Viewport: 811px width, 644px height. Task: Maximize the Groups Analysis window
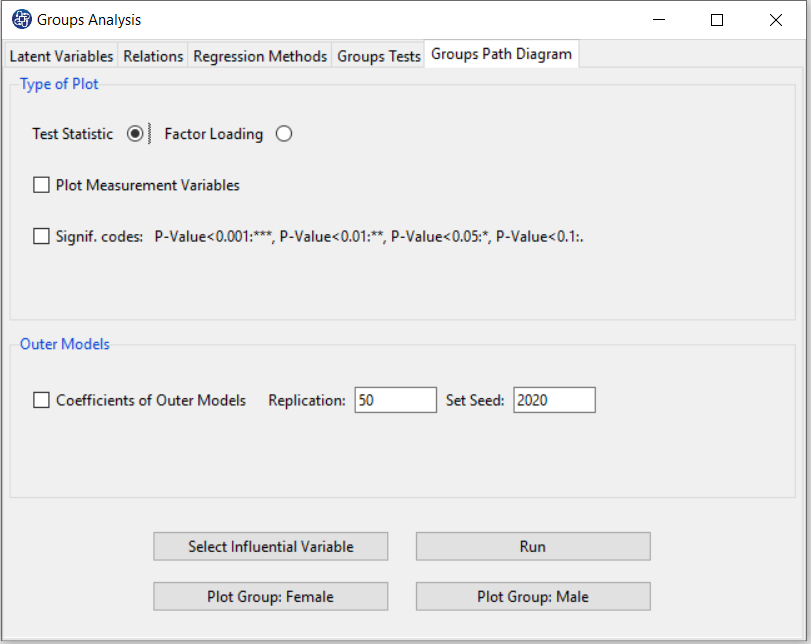(717, 20)
